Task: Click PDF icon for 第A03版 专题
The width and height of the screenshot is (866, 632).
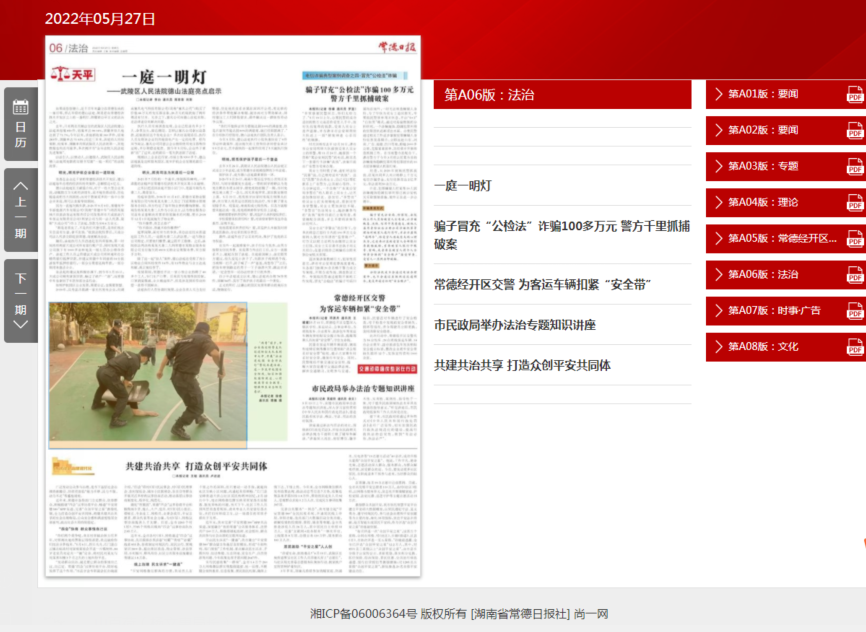Action: click(855, 167)
